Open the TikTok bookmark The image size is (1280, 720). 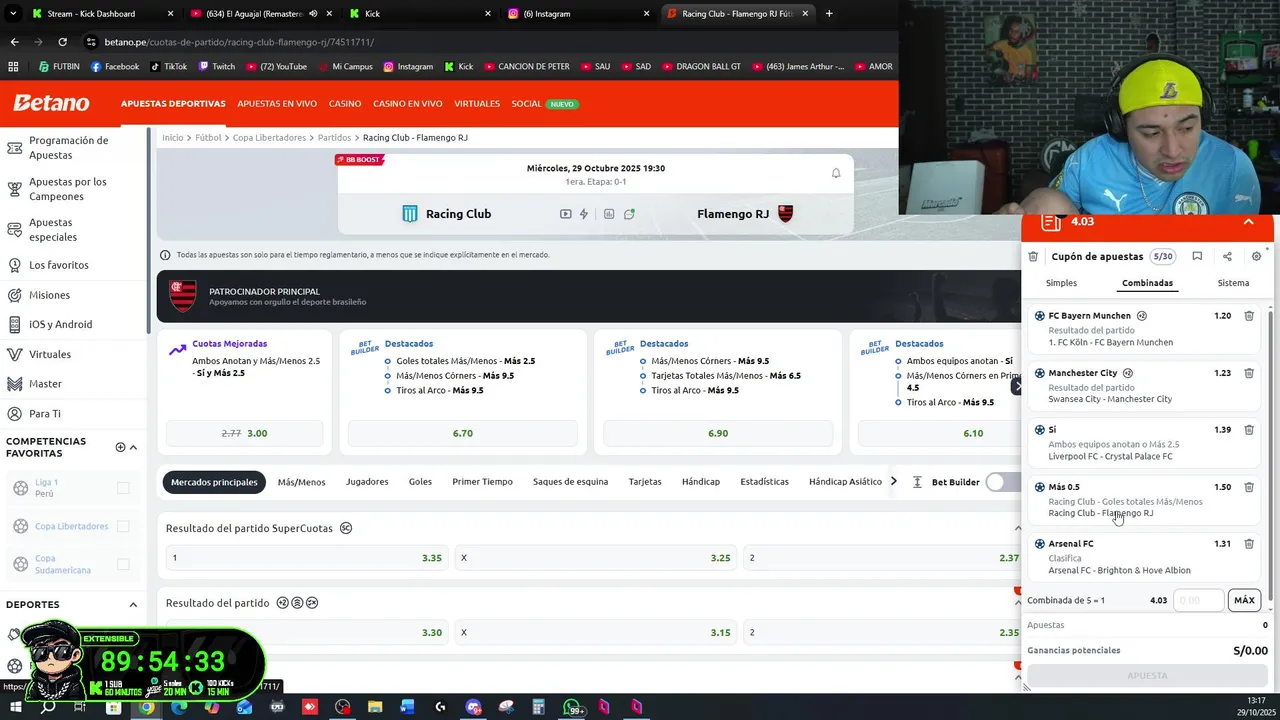(168, 67)
